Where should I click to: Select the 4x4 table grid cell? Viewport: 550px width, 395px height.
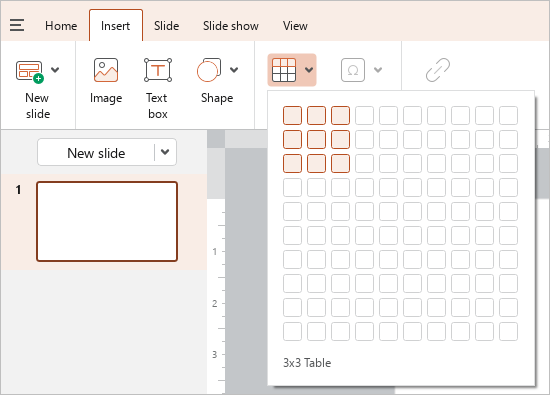(x=364, y=187)
